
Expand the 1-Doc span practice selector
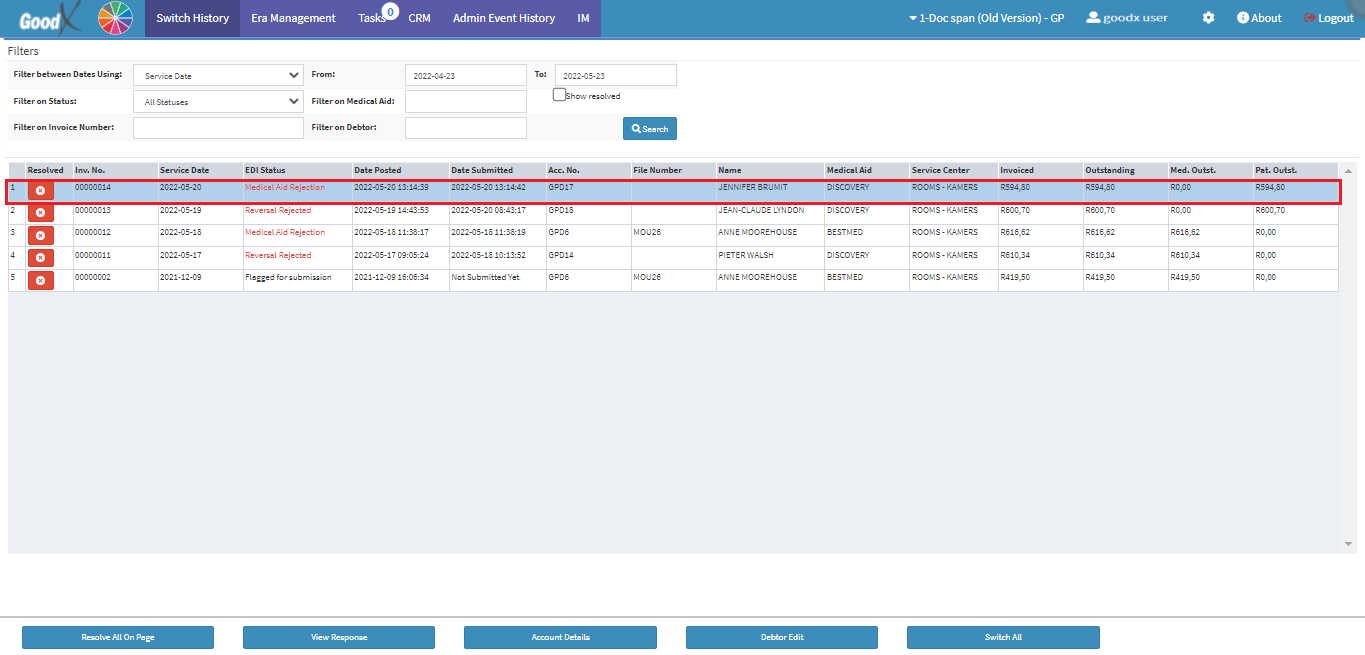[986, 18]
